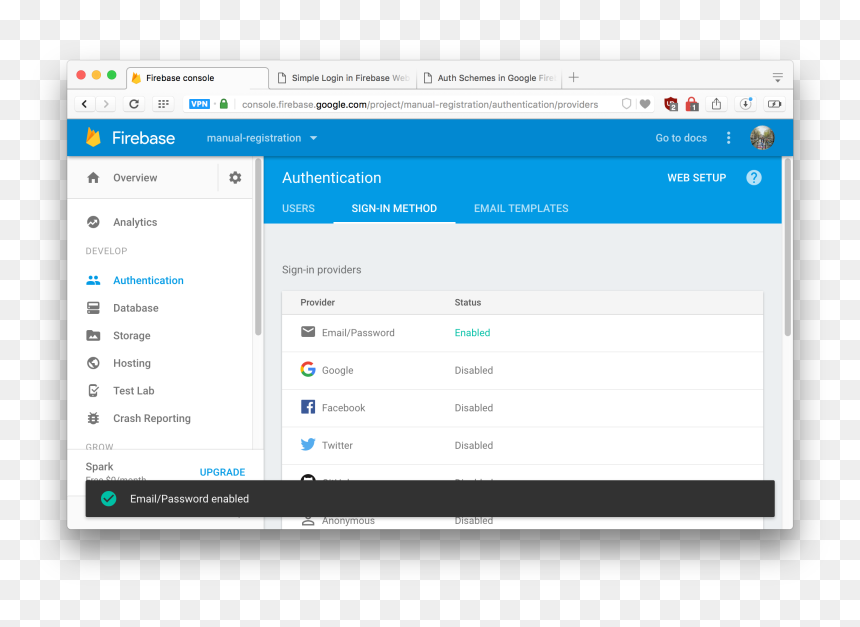Click the VPN badge in address bar
Image resolution: width=860 pixels, height=627 pixels.
click(x=199, y=104)
